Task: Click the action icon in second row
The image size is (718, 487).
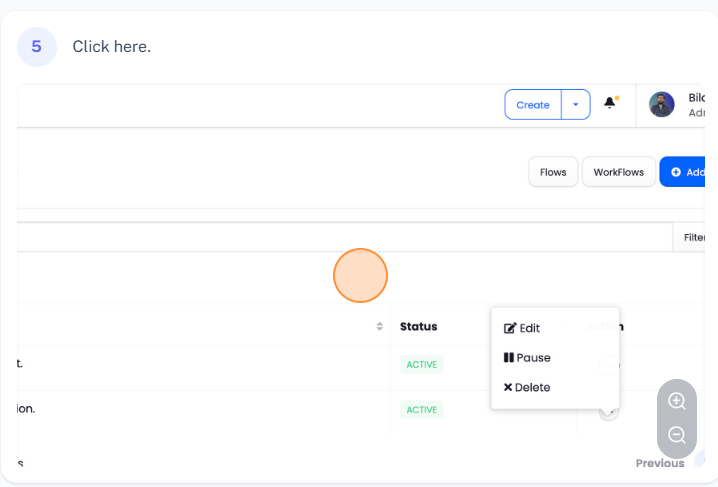Action: click(608, 411)
